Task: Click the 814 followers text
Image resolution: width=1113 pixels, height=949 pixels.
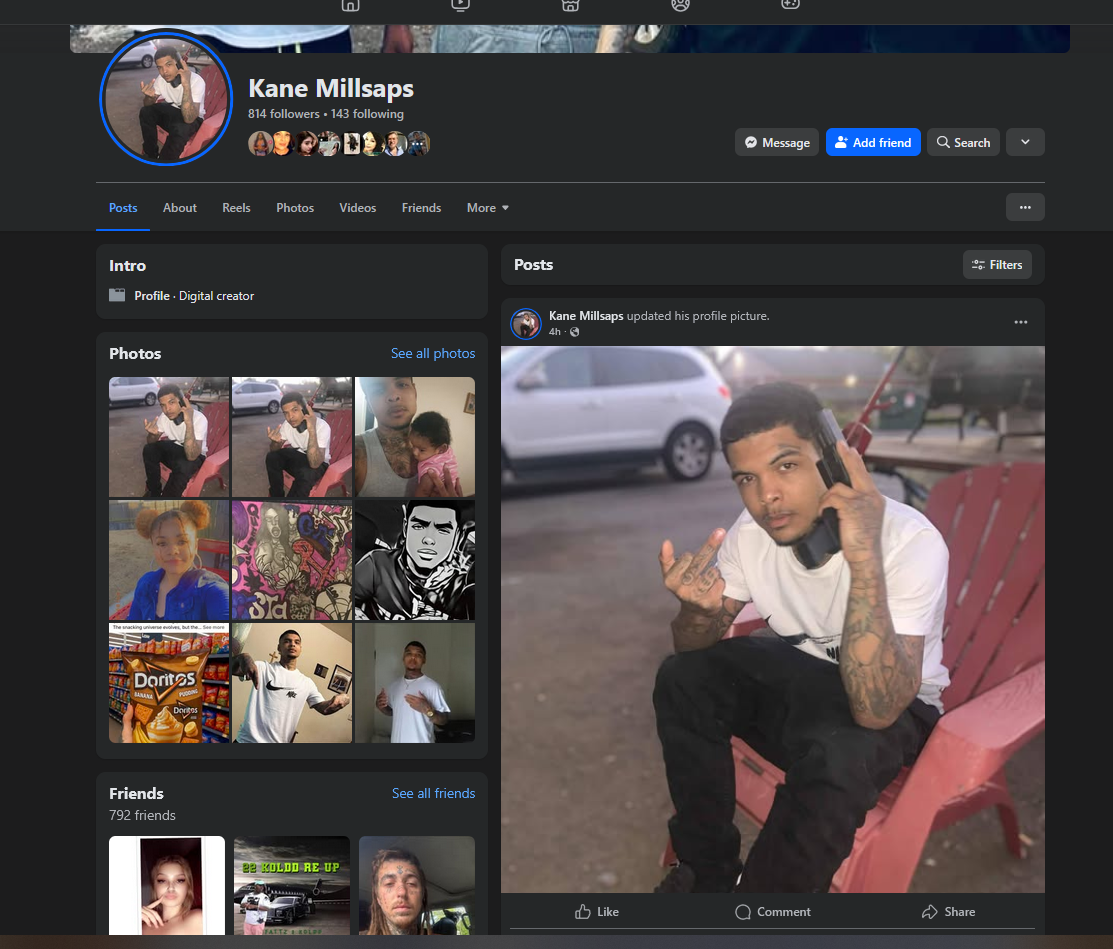Action: pyautogui.click(x=283, y=114)
